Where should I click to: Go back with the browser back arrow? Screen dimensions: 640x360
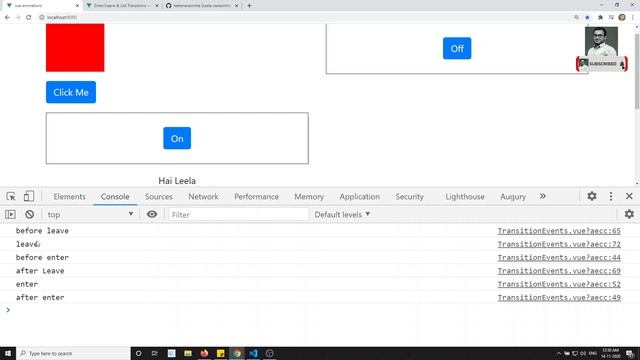click(7, 17)
